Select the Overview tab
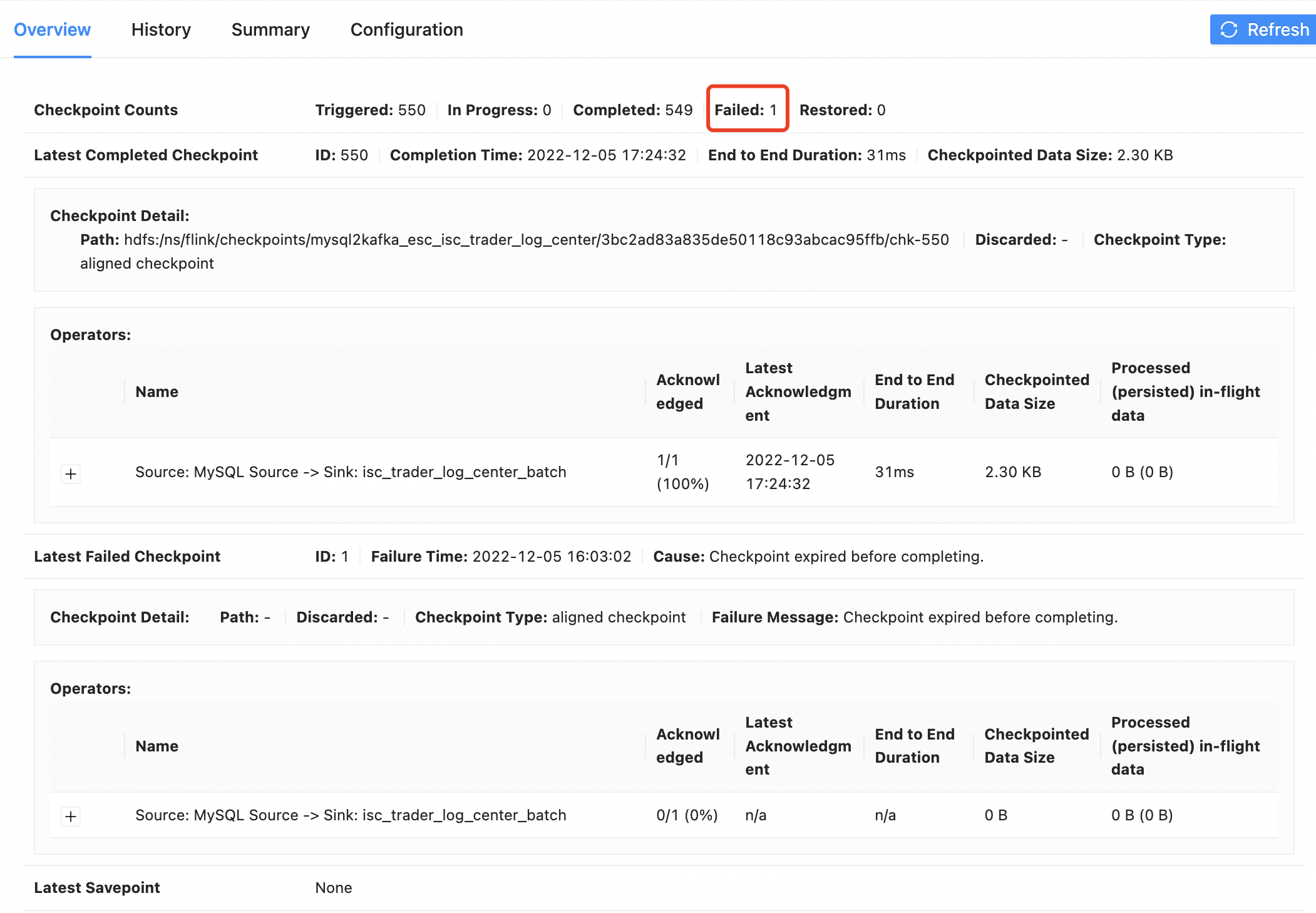 pyautogui.click(x=52, y=29)
